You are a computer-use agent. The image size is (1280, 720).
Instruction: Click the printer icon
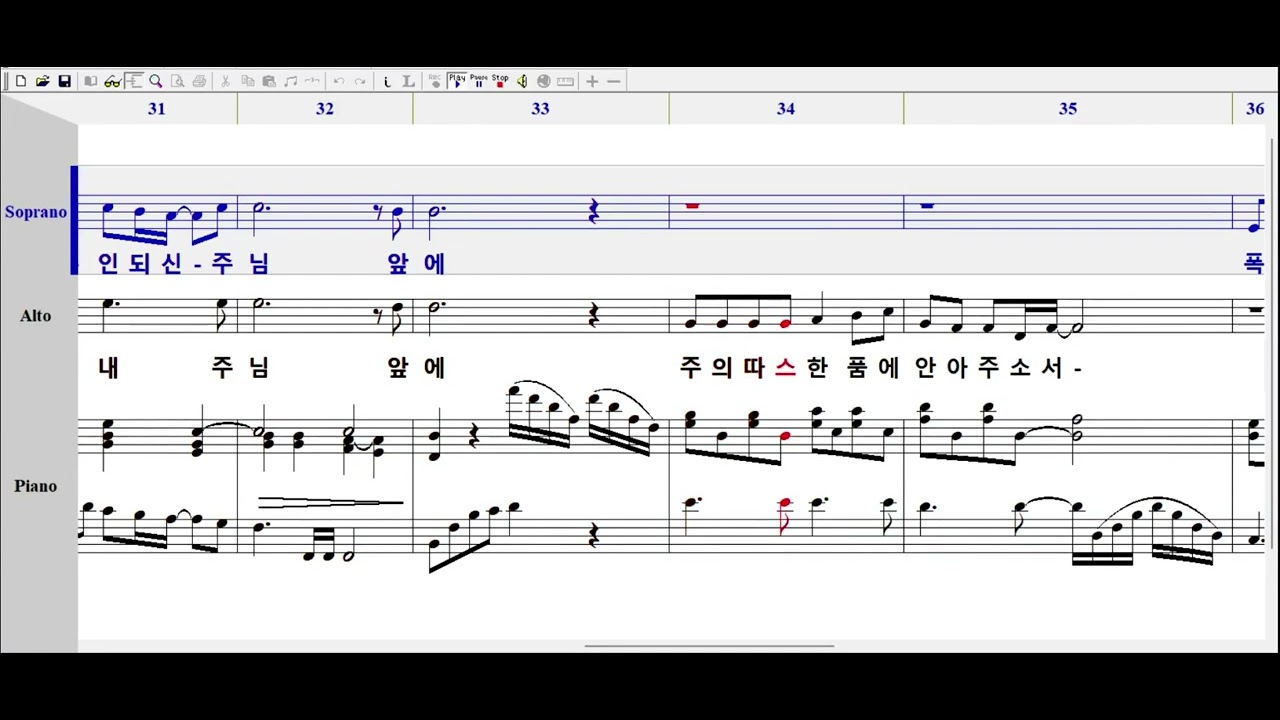199,81
